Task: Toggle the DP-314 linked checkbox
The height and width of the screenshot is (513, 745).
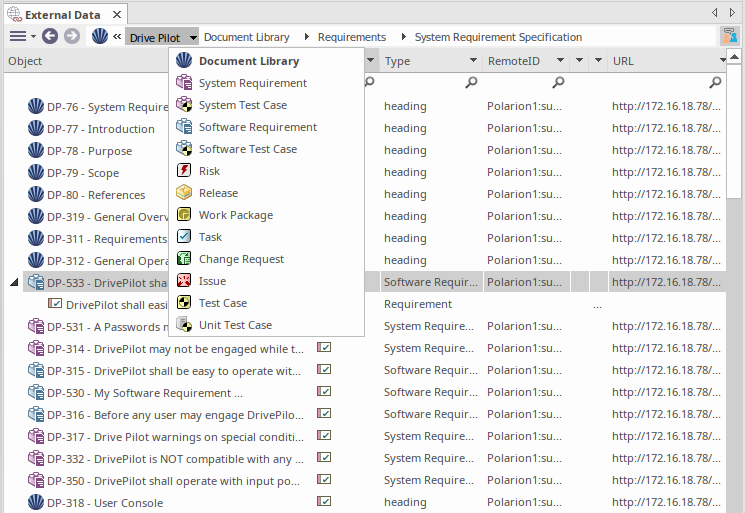Action: (324, 348)
